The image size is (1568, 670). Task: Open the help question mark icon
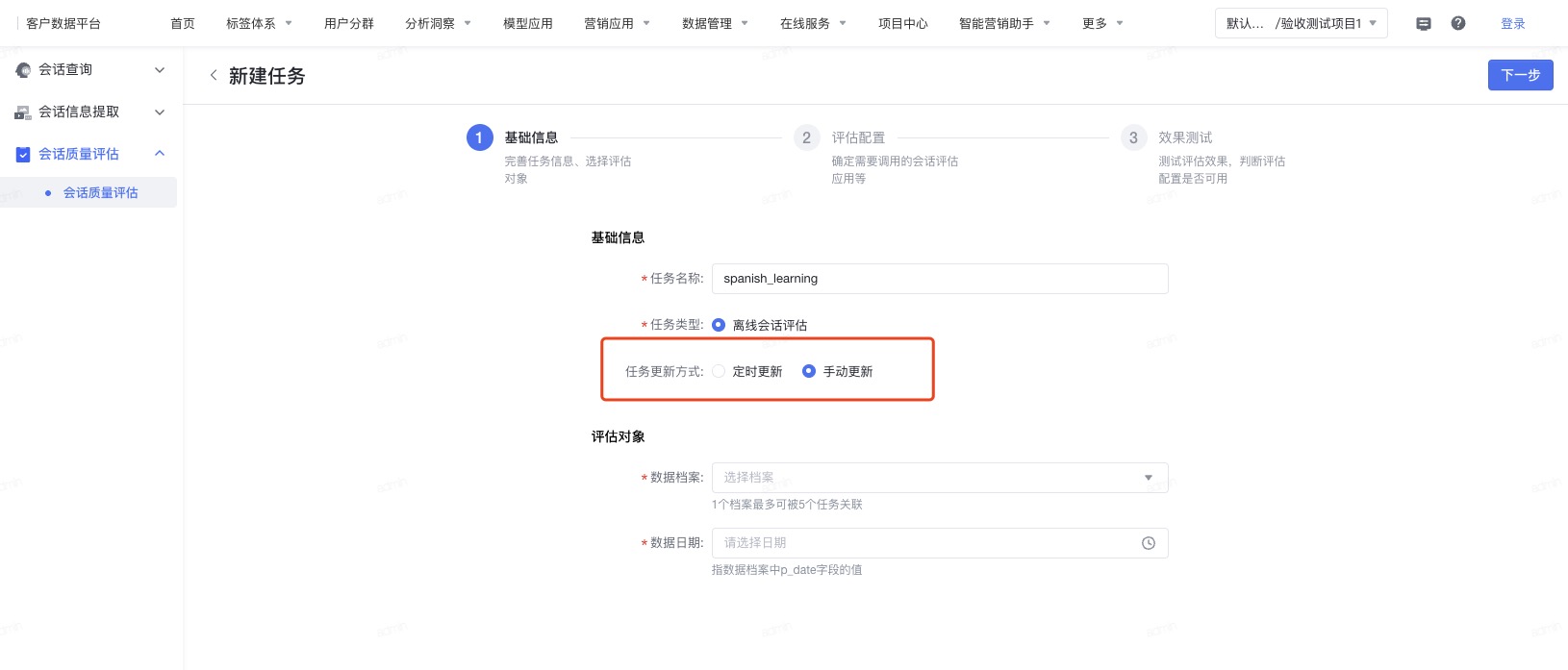(x=1458, y=24)
